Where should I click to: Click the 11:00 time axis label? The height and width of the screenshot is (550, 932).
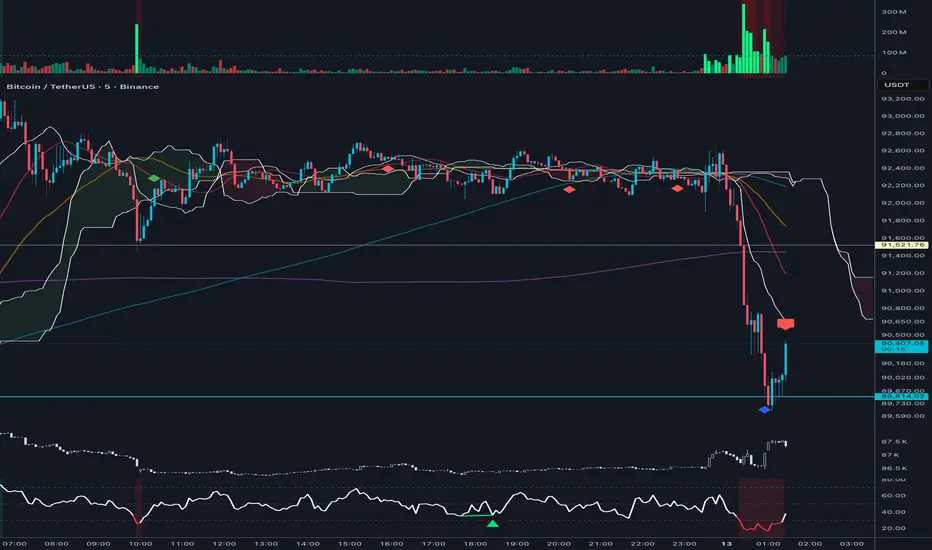coord(182,543)
